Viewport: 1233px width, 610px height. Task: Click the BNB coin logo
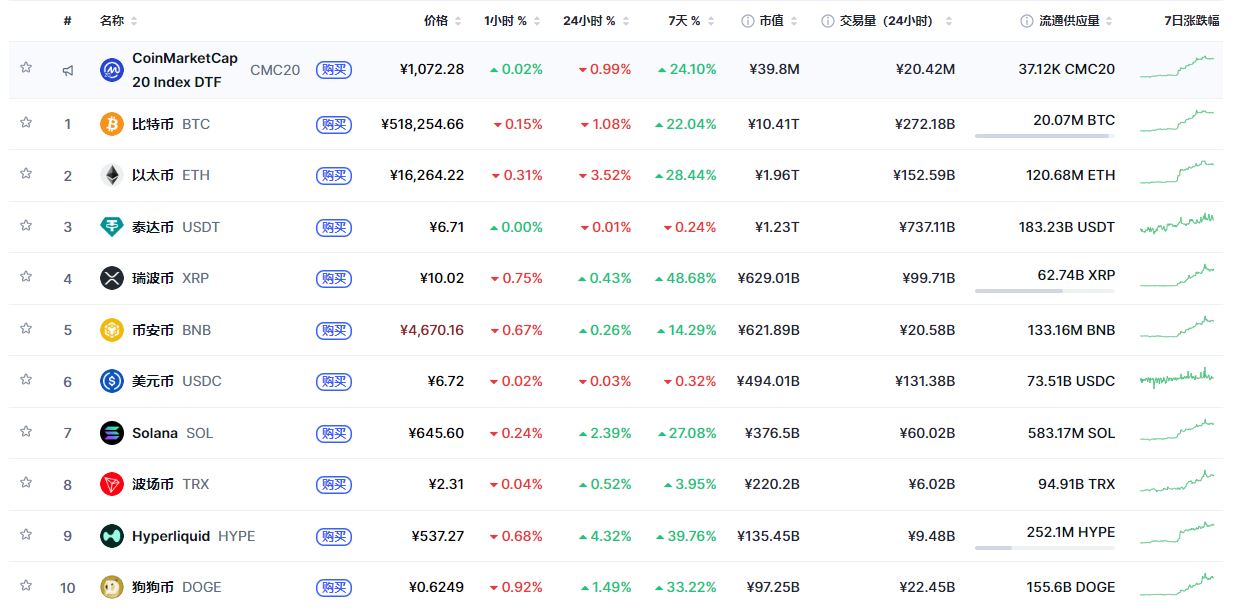[112, 330]
